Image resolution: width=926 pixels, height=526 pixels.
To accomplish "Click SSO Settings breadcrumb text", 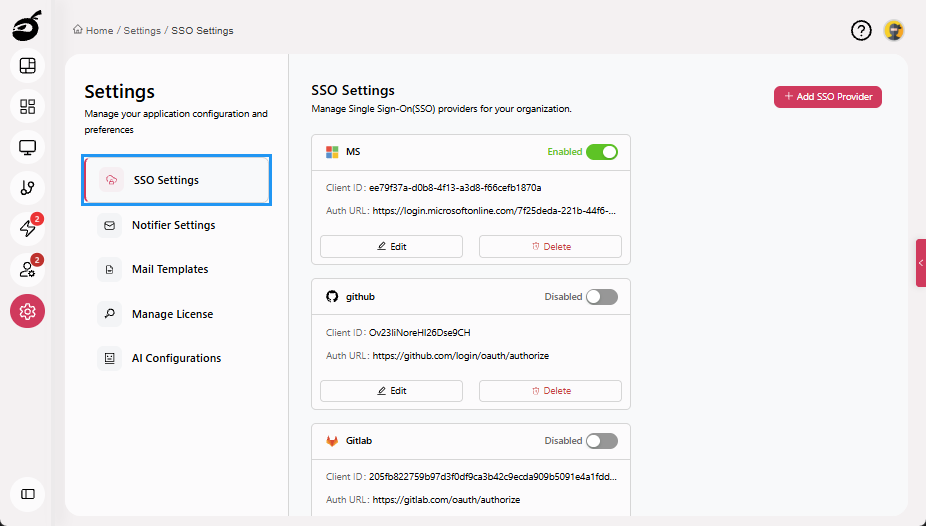I will pos(202,31).
